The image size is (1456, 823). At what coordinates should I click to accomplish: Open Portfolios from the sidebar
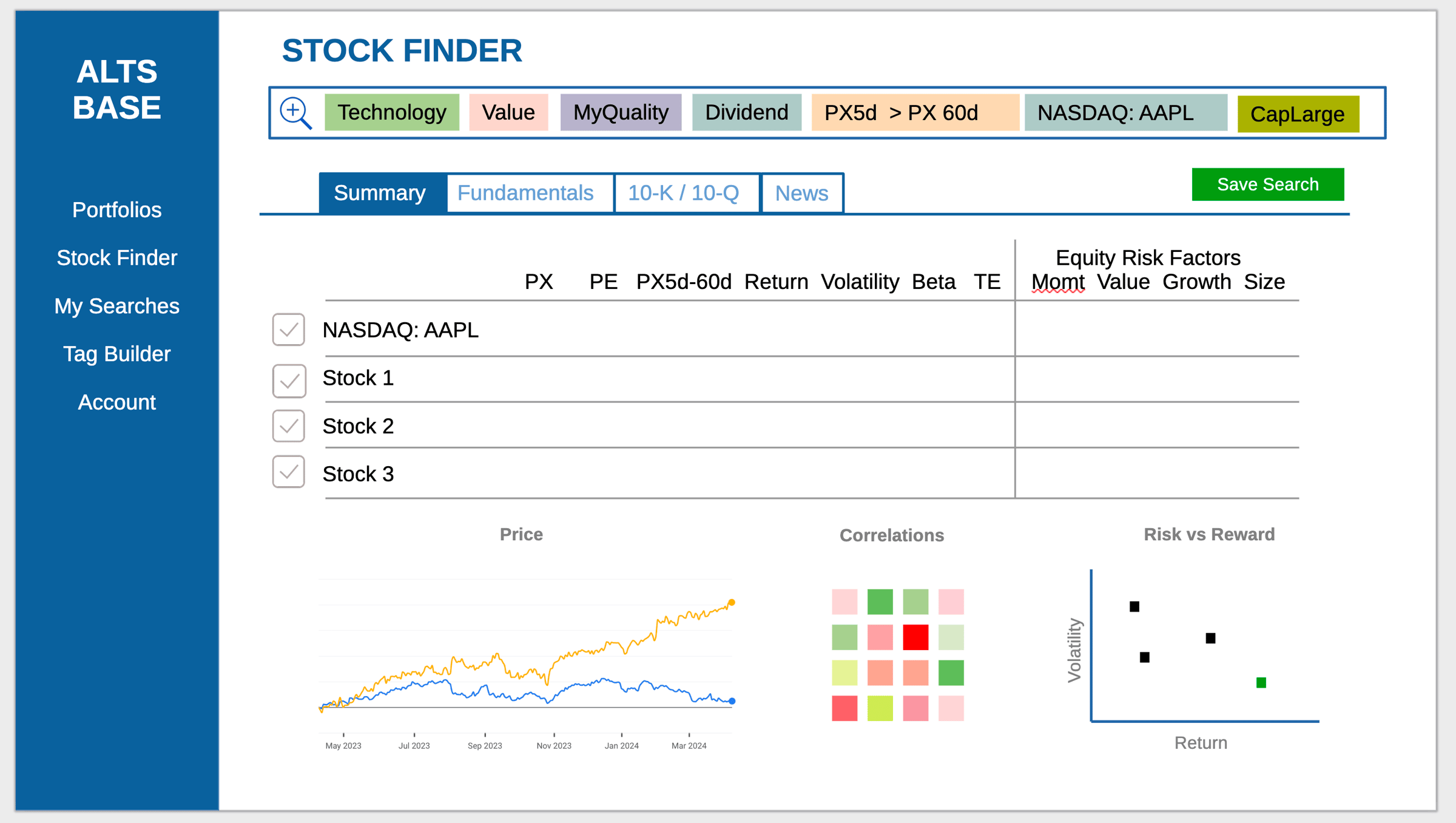coord(116,210)
